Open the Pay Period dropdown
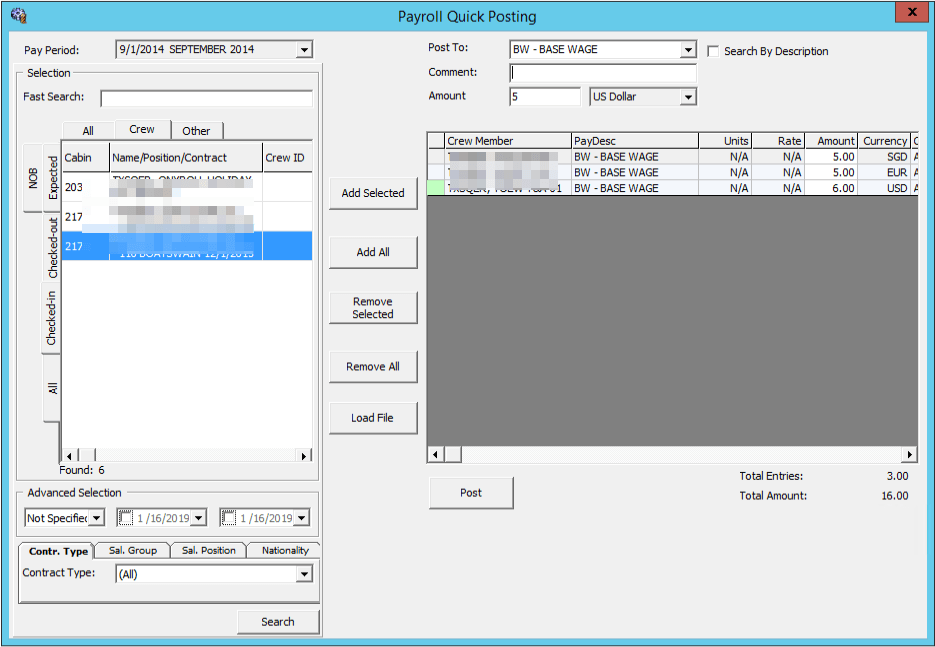Viewport: 935px width, 647px height. [302, 48]
